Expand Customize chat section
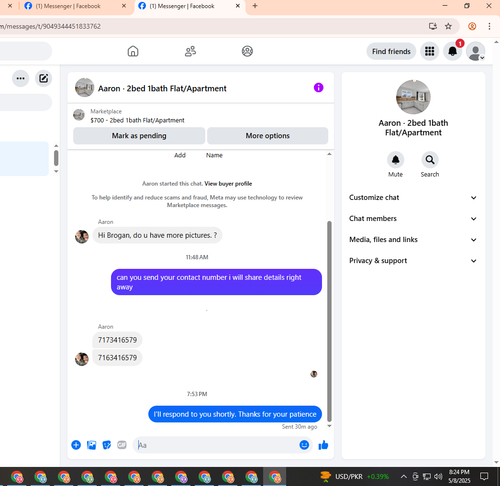The width and height of the screenshot is (500, 486). coord(413,198)
